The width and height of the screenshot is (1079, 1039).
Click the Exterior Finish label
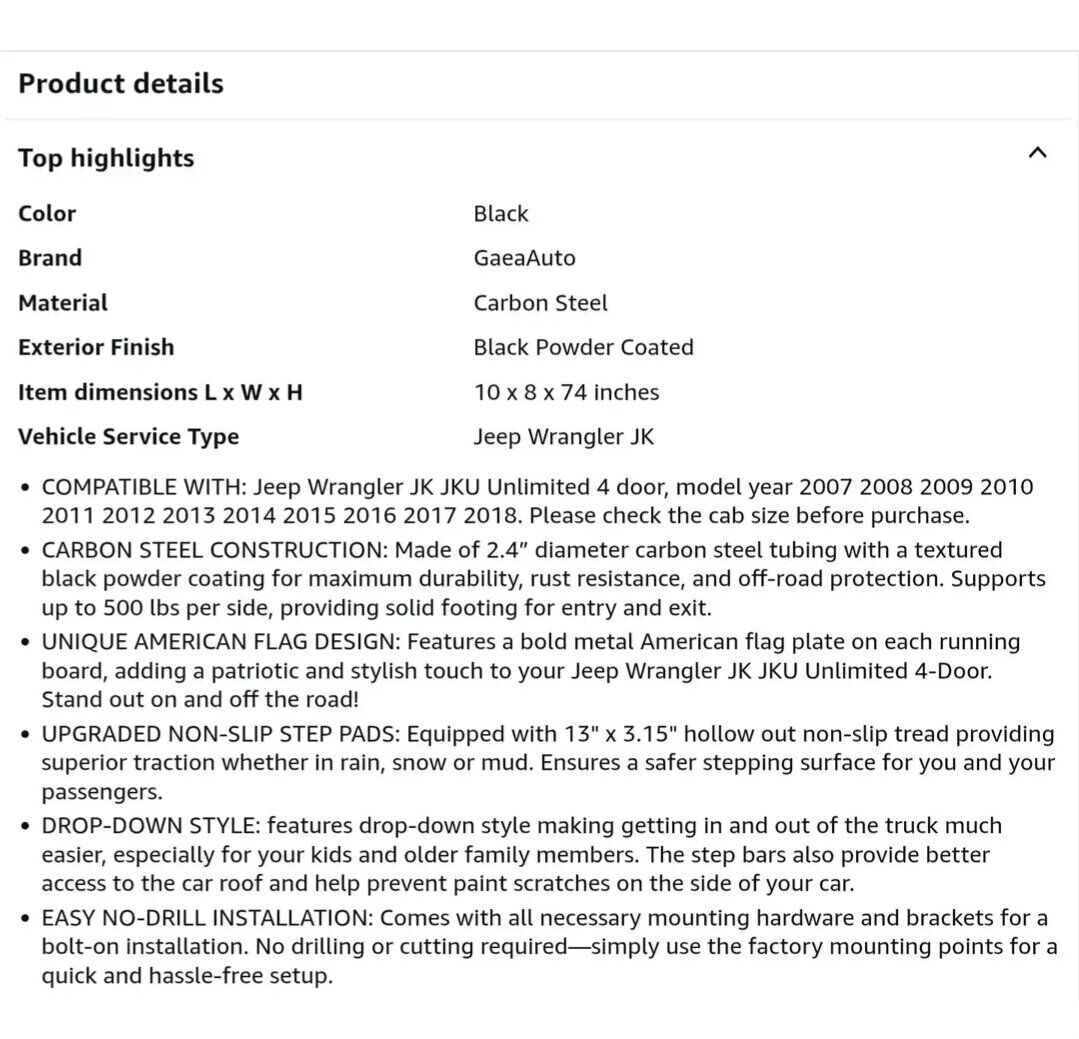pos(96,347)
